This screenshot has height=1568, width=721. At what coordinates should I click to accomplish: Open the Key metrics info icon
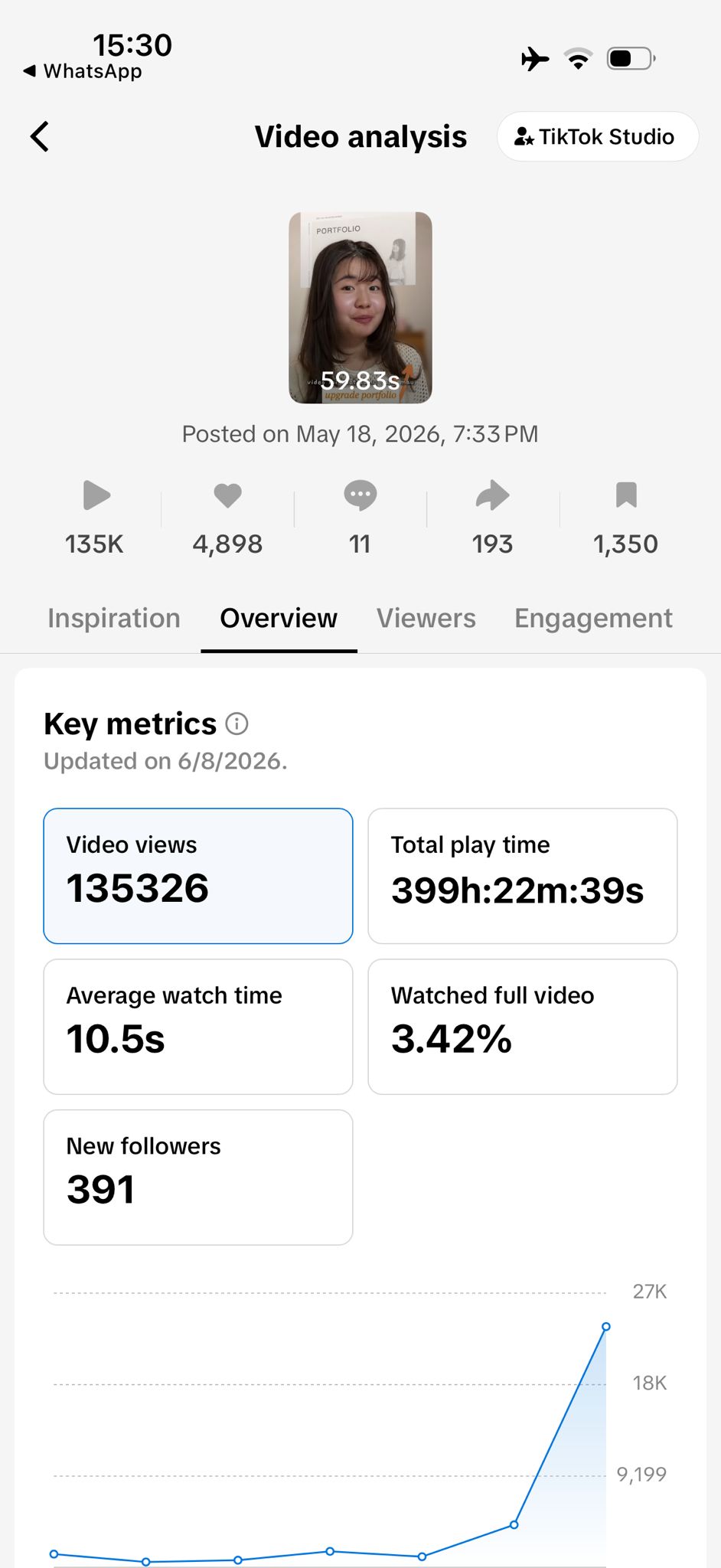pyautogui.click(x=237, y=724)
